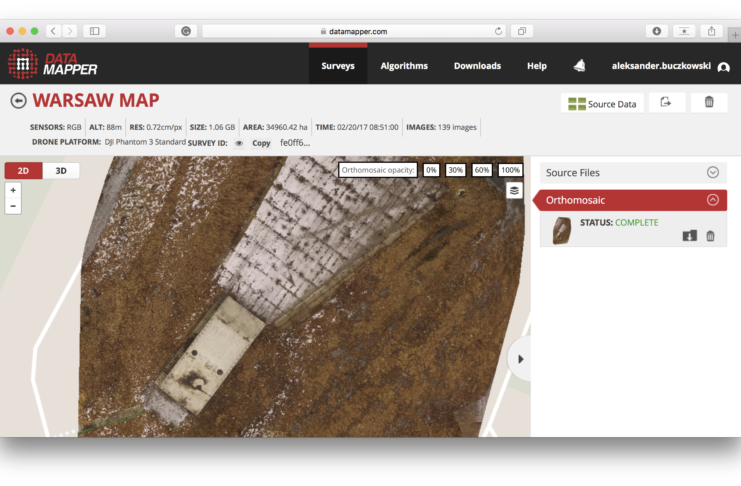This screenshot has height=486, width=741.
Task: Collapse the right side panel arrow
Action: [x=520, y=359]
